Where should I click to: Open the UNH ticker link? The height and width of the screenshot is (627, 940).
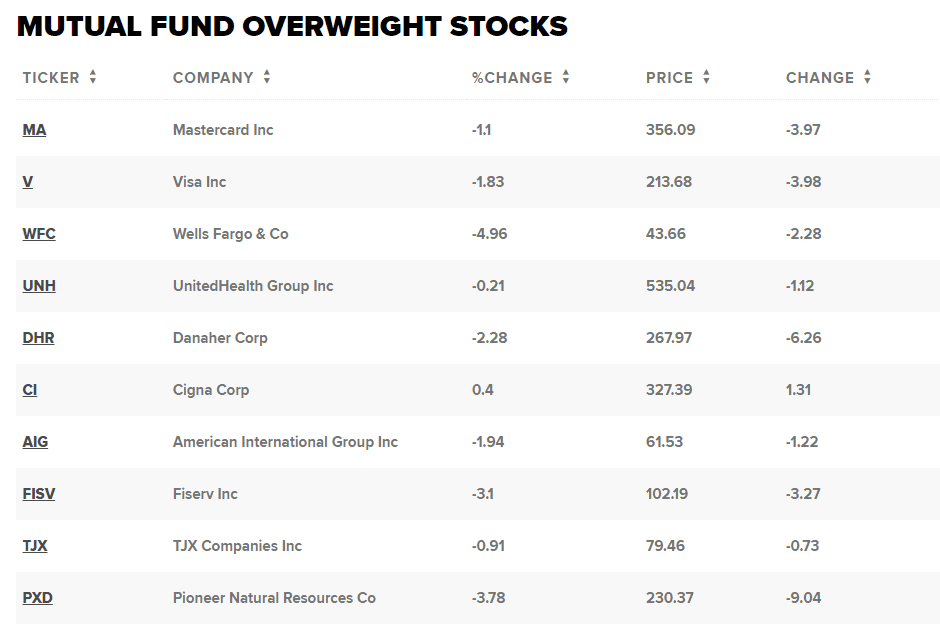[x=39, y=286]
